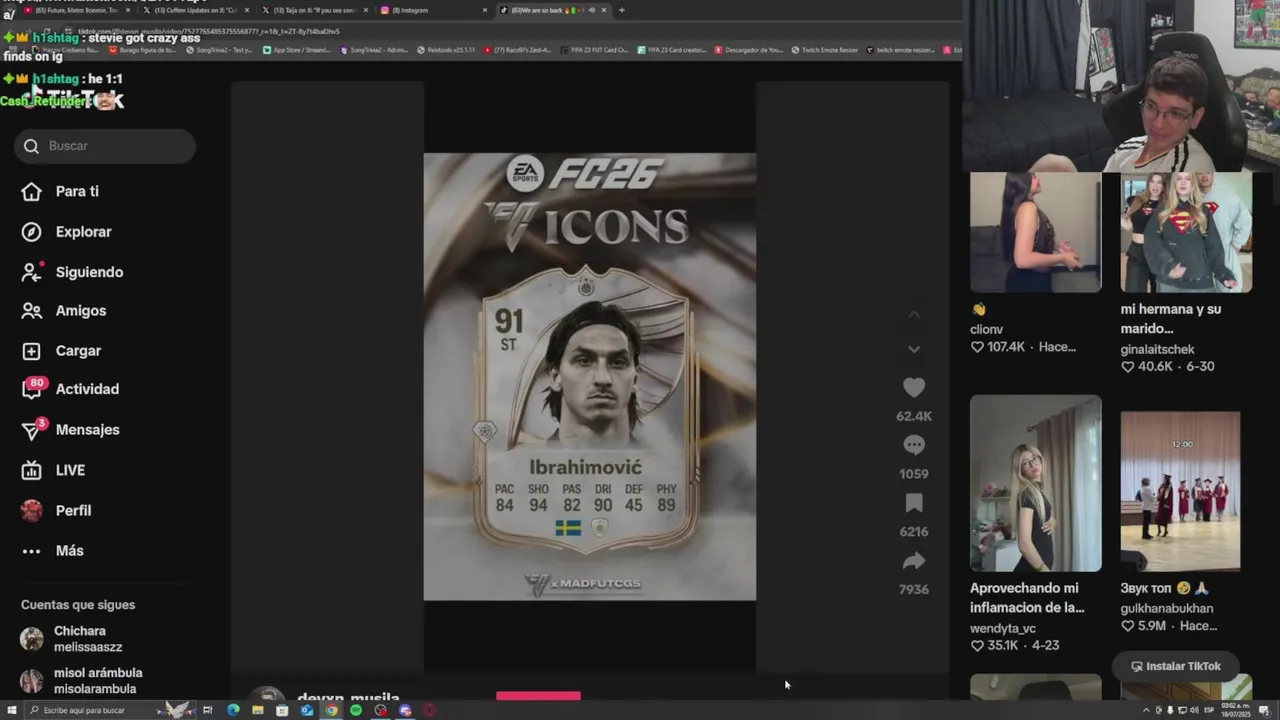Open the Perfil avatar icon

(x=31, y=510)
